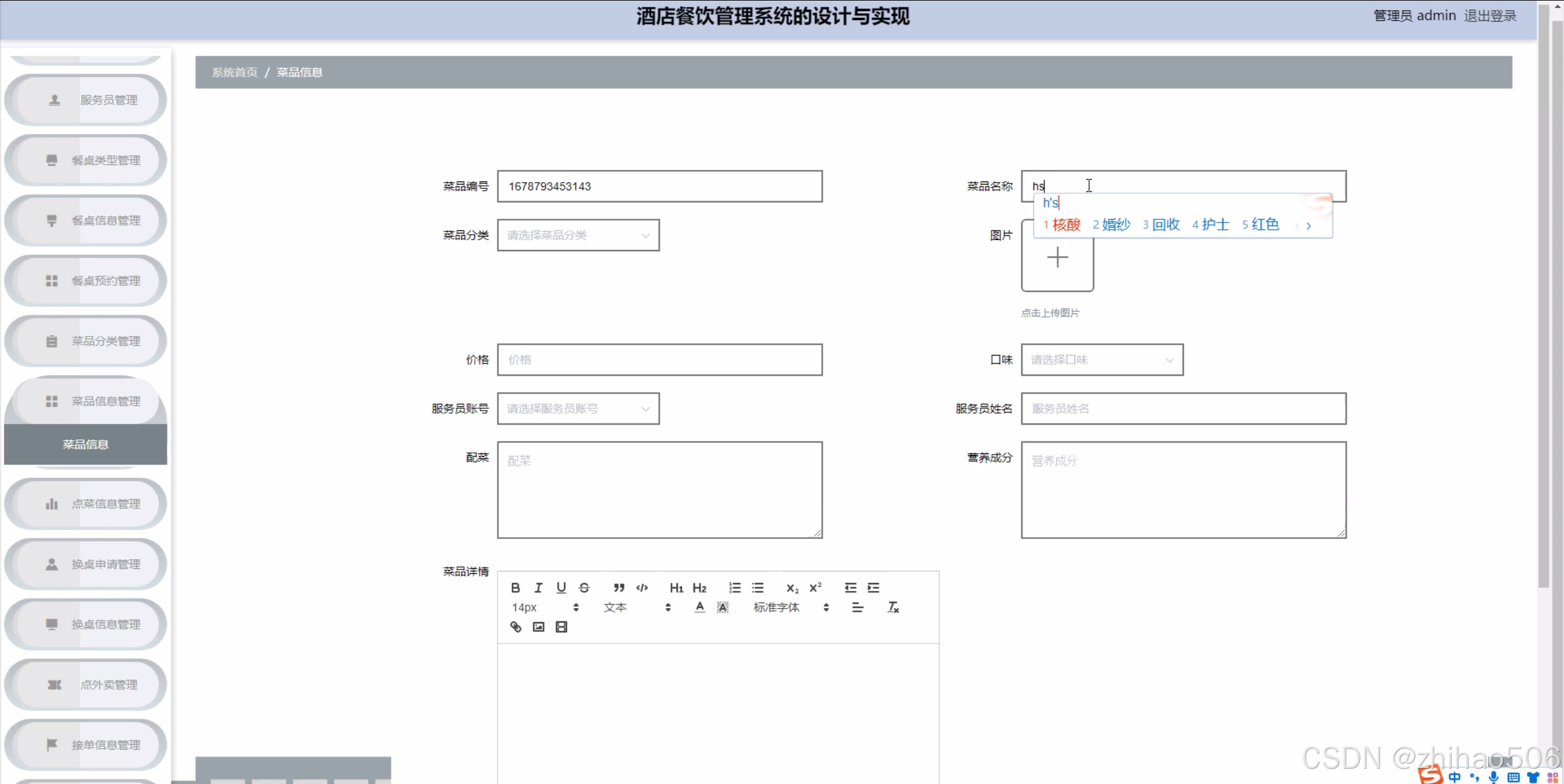Clear formatting with the Tx icon
1564x784 pixels.
pyautogui.click(x=893, y=607)
